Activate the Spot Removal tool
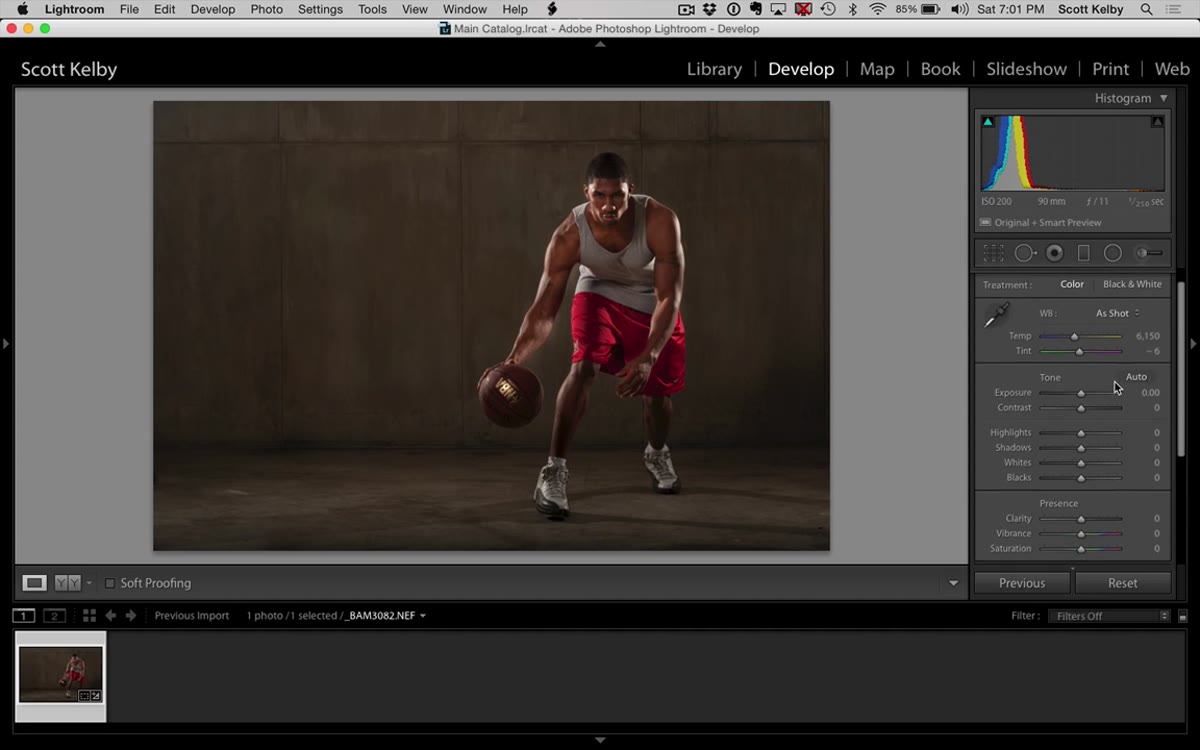This screenshot has height=750, width=1200. [1025, 253]
